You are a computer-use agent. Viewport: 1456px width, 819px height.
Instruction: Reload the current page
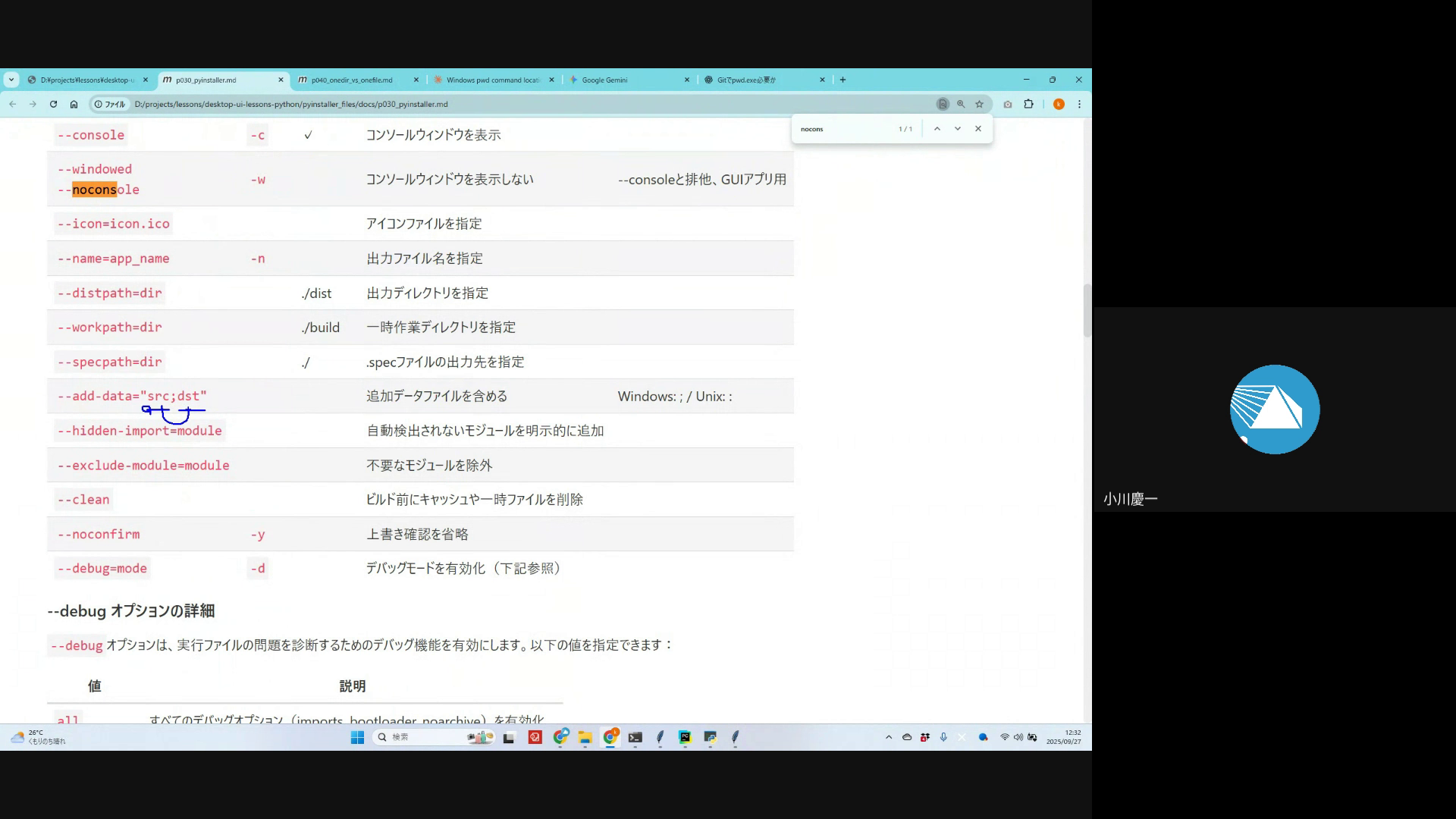click(53, 105)
